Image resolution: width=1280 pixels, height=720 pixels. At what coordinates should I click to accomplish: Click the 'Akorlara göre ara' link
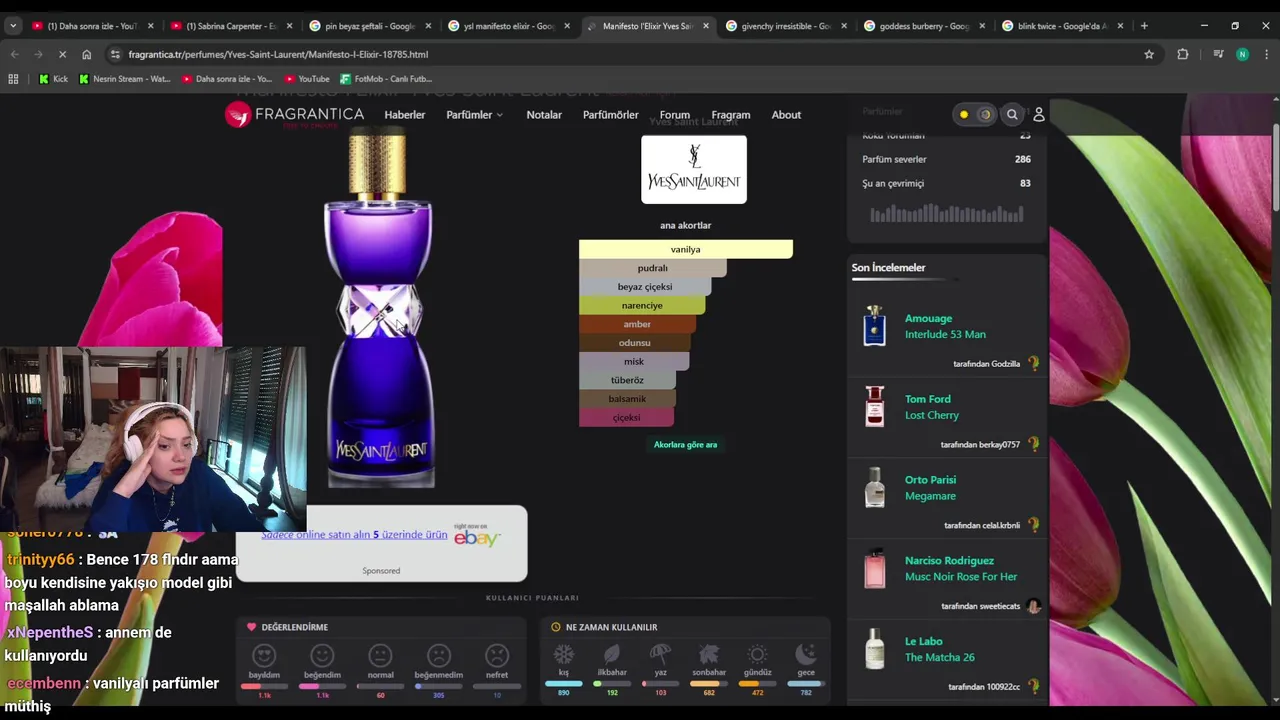click(x=685, y=444)
